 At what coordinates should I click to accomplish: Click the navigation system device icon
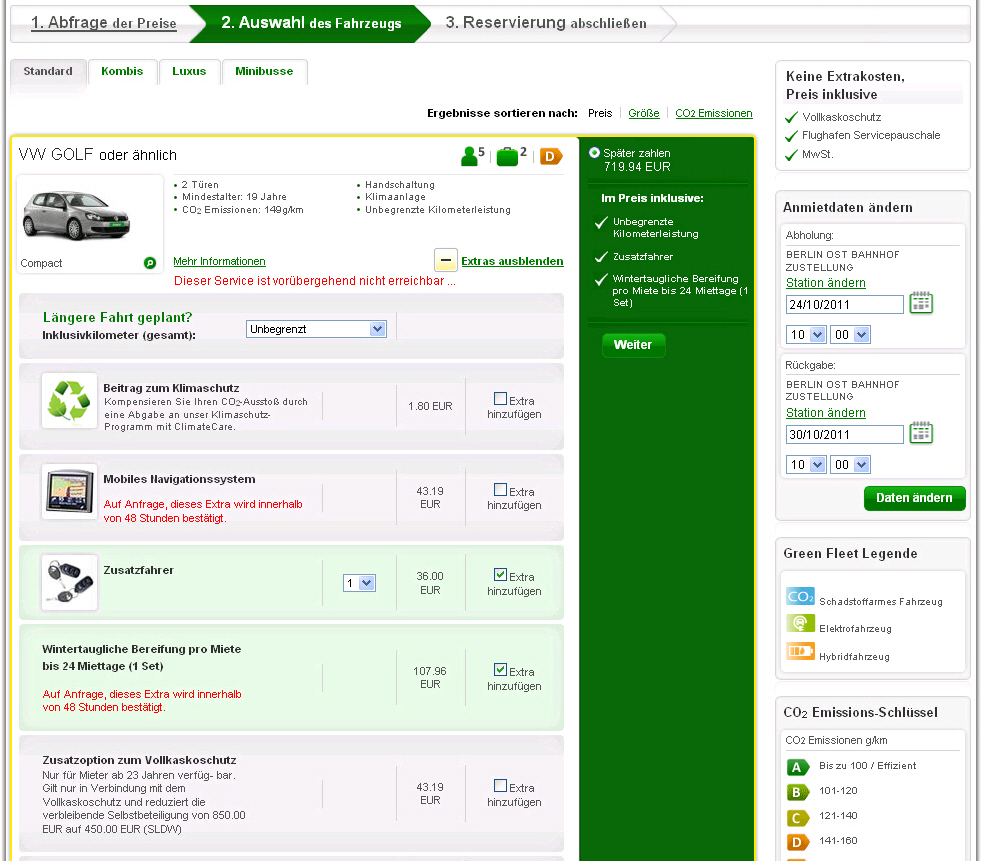pos(69,491)
